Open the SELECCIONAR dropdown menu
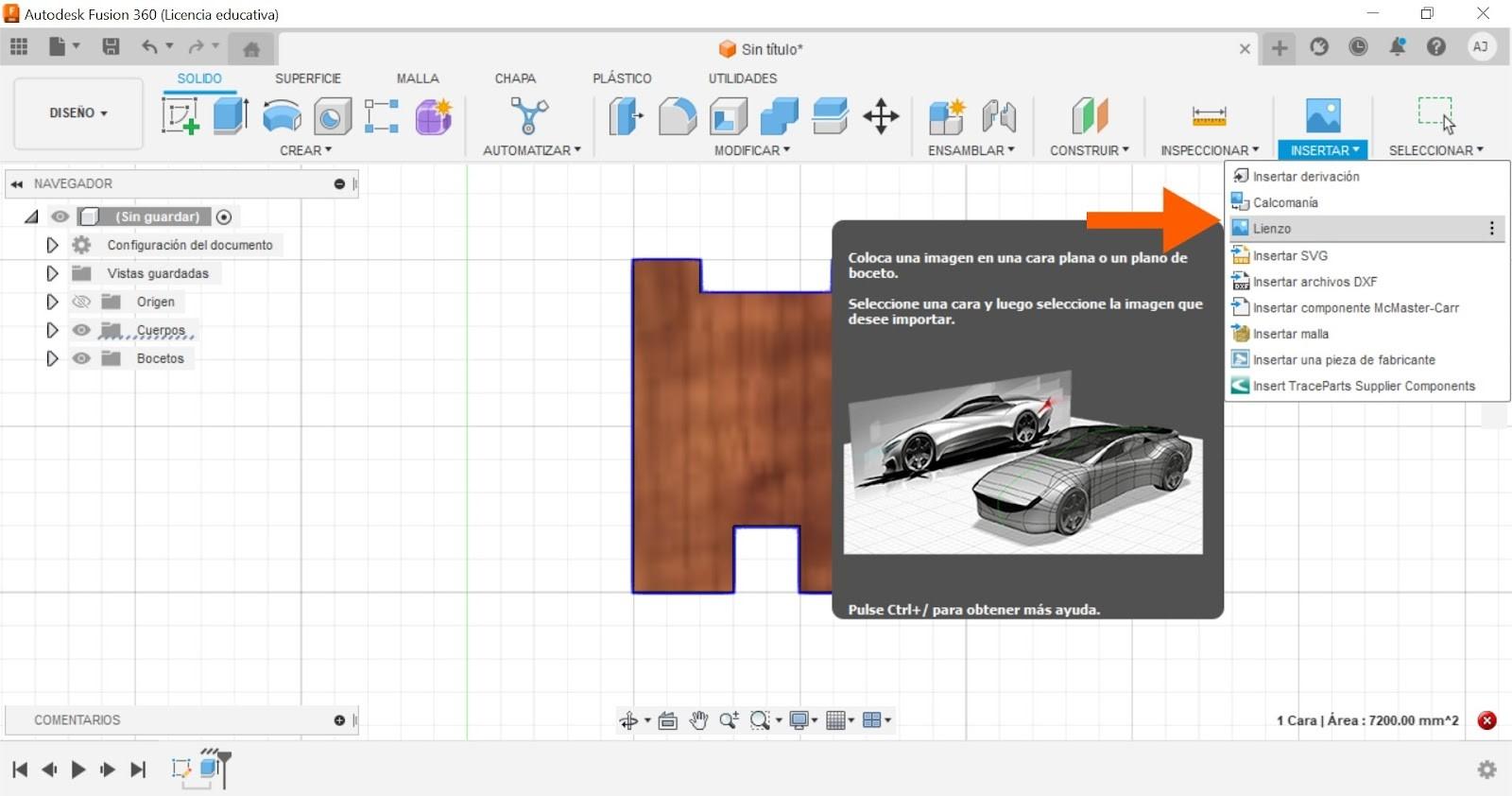This screenshot has height=796, width=1512. [1435, 150]
